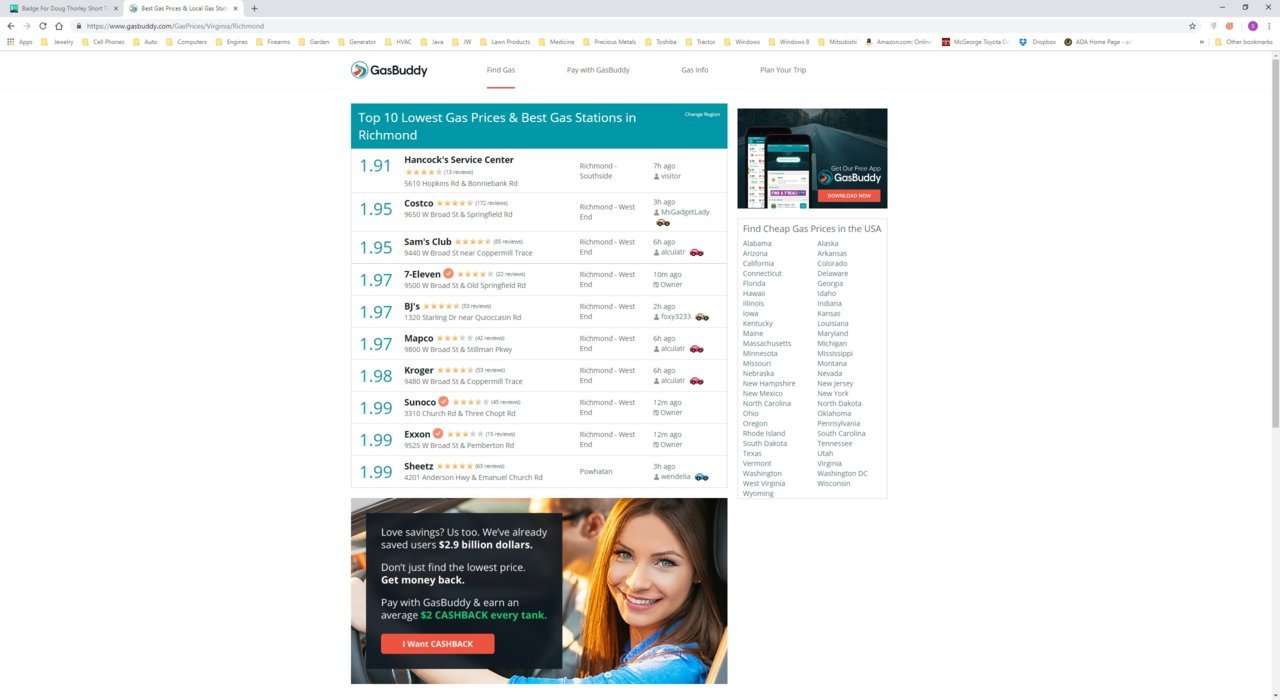Expand the Cell Phones bookmarks folder
This screenshot has width=1280, height=700.
[x=103, y=42]
